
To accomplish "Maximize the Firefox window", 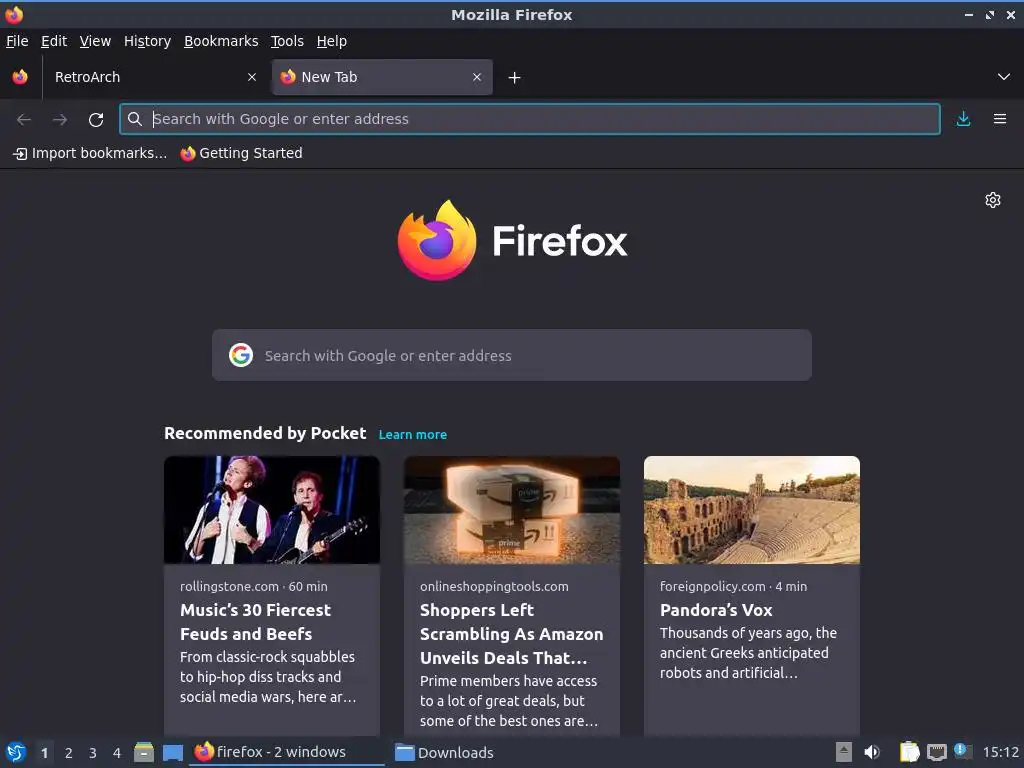I will [x=990, y=14].
